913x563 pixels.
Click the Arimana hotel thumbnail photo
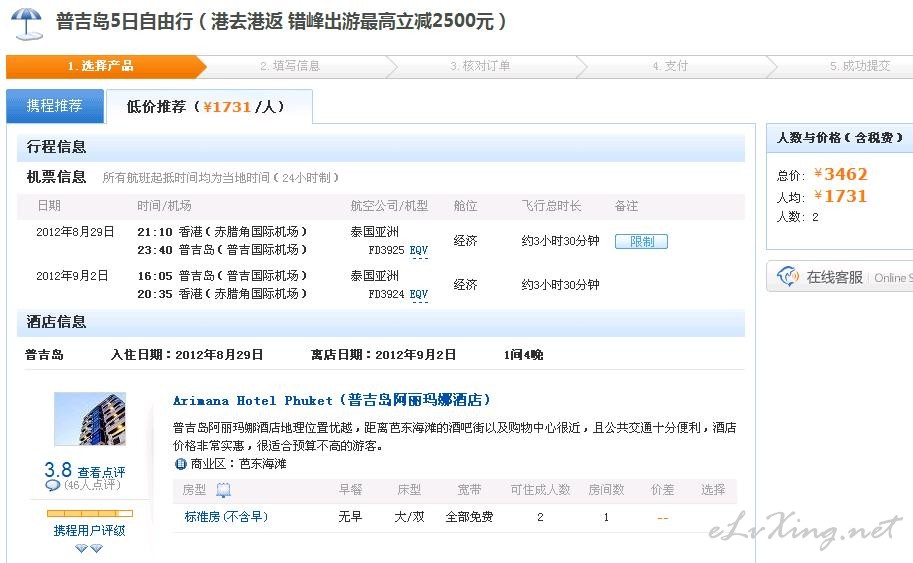click(x=90, y=419)
